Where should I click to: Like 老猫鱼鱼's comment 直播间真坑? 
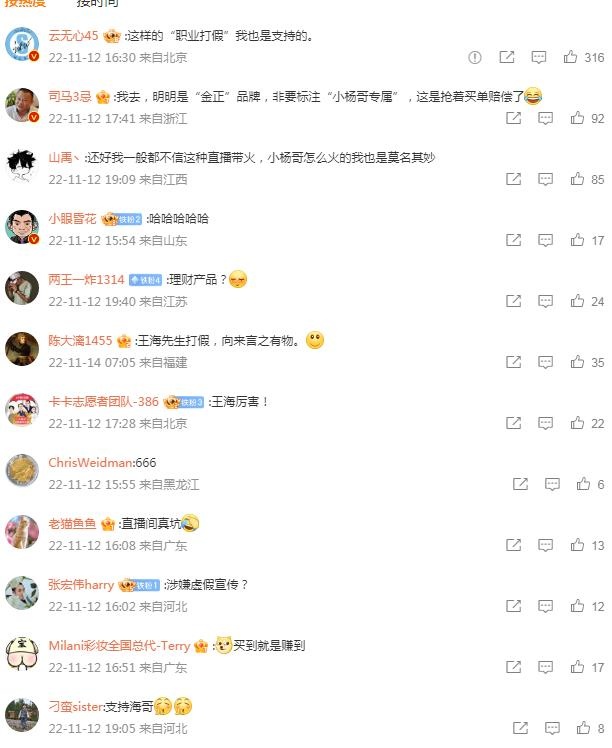577,545
